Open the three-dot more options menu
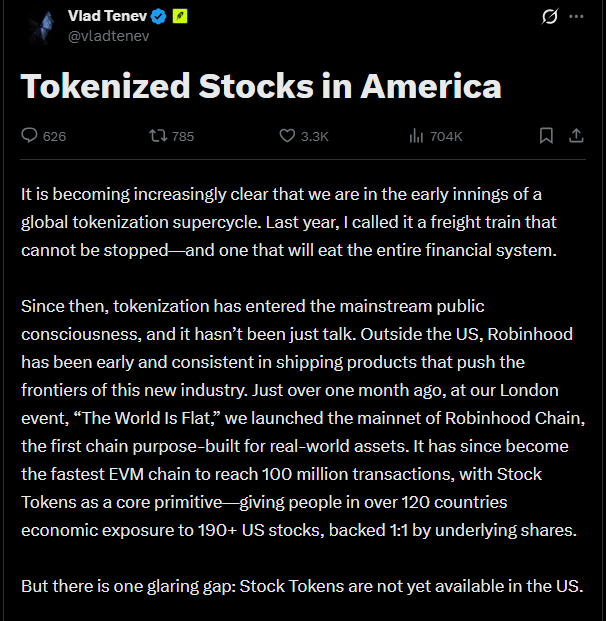The image size is (606, 621). coord(576,17)
